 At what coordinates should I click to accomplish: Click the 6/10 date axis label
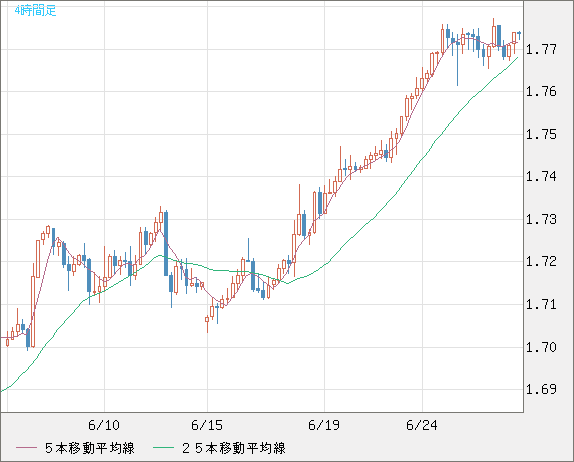point(104,425)
